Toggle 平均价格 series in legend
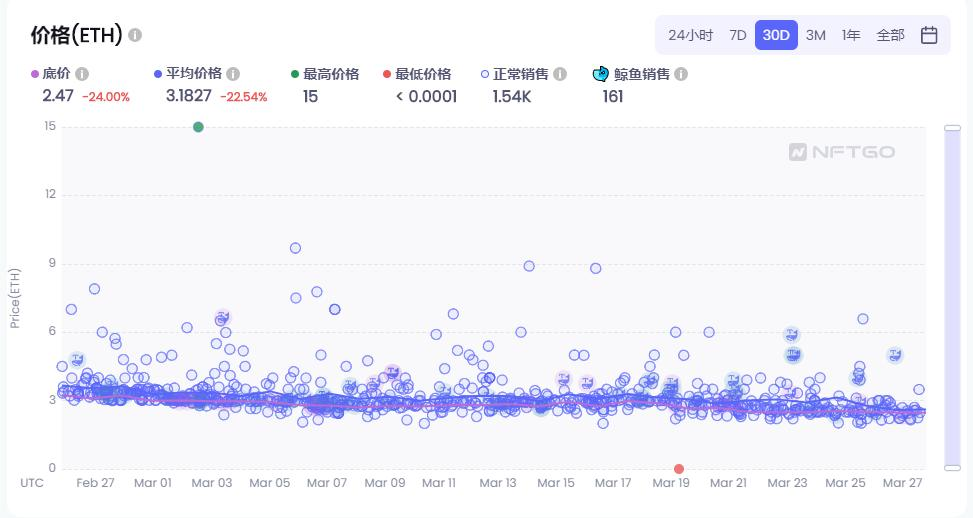This screenshot has width=973, height=518. pos(188,74)
